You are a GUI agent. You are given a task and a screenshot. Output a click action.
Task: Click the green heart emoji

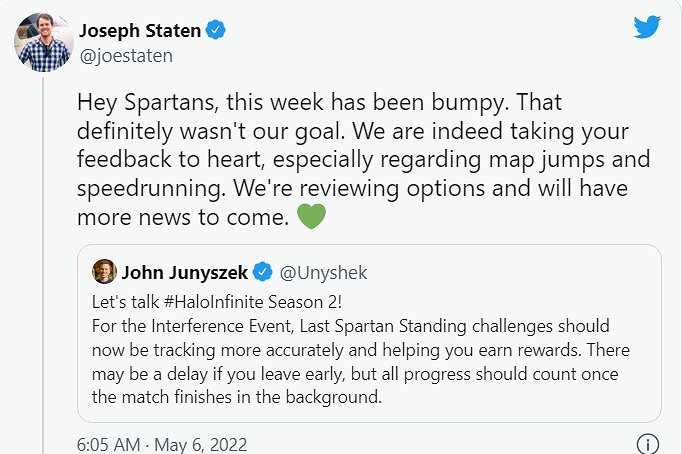[x=311, y=216]
